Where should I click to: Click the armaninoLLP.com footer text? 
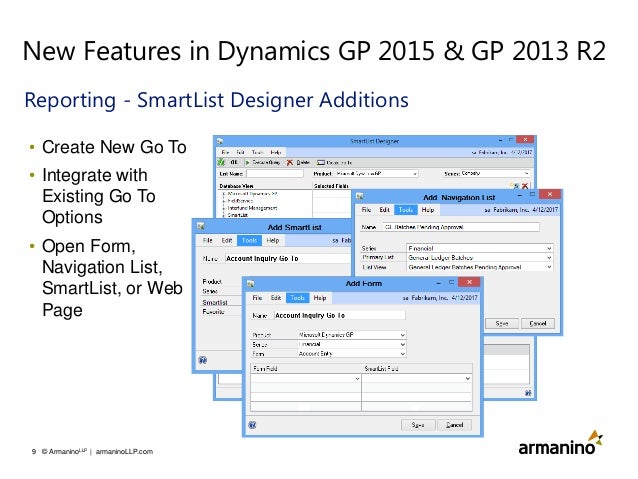coord(124,451)
